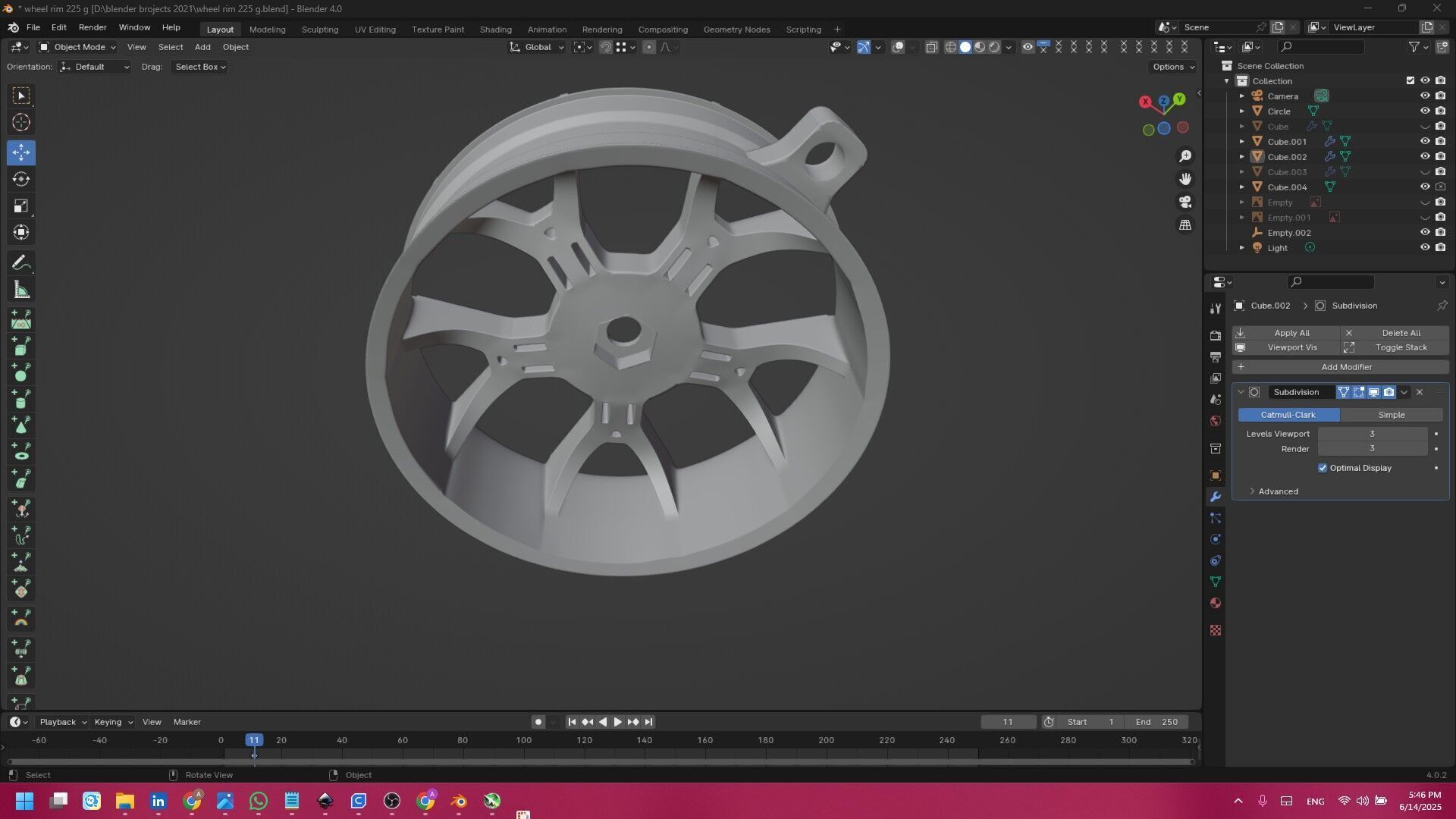
Task: Toggle Subdivision modifier edit mode display
Action: click(1358, 392)
